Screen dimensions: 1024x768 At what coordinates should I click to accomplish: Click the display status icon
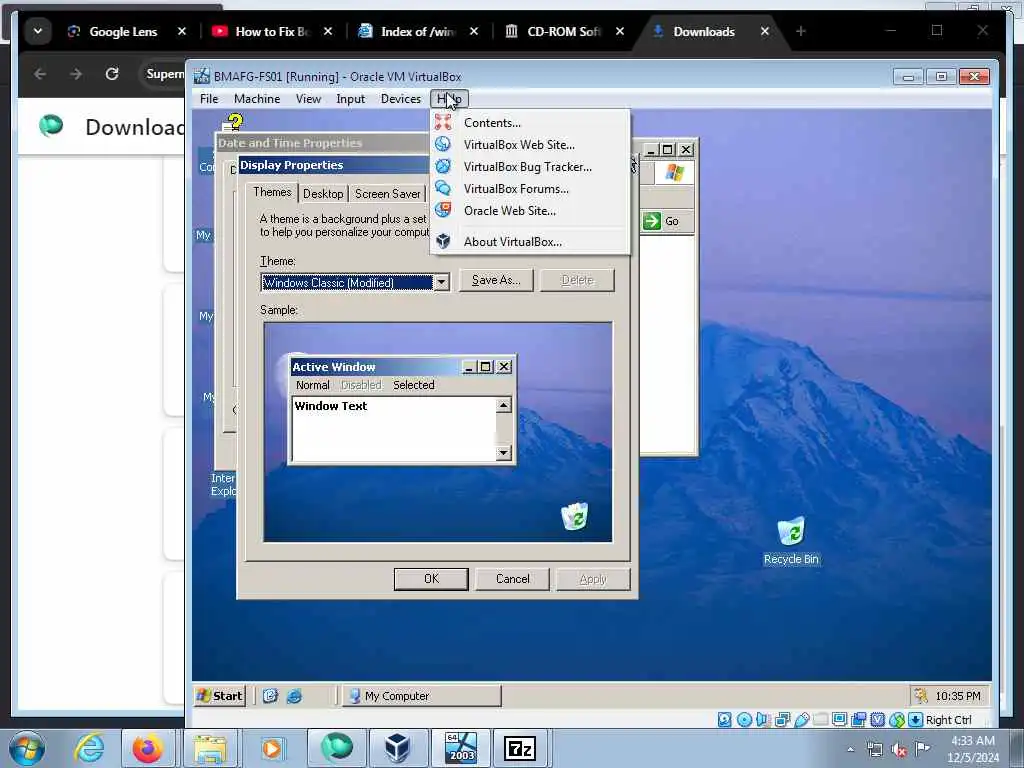pos(839,720)
